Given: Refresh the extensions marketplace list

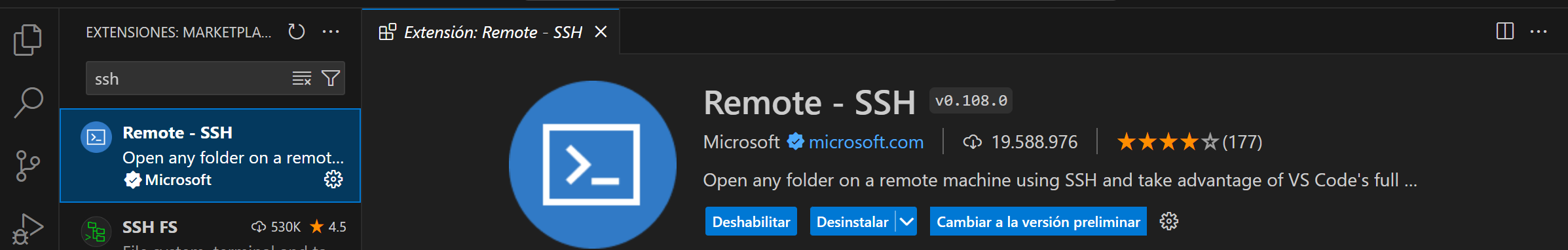Looking at the screenshot, I should click(297, 31).
